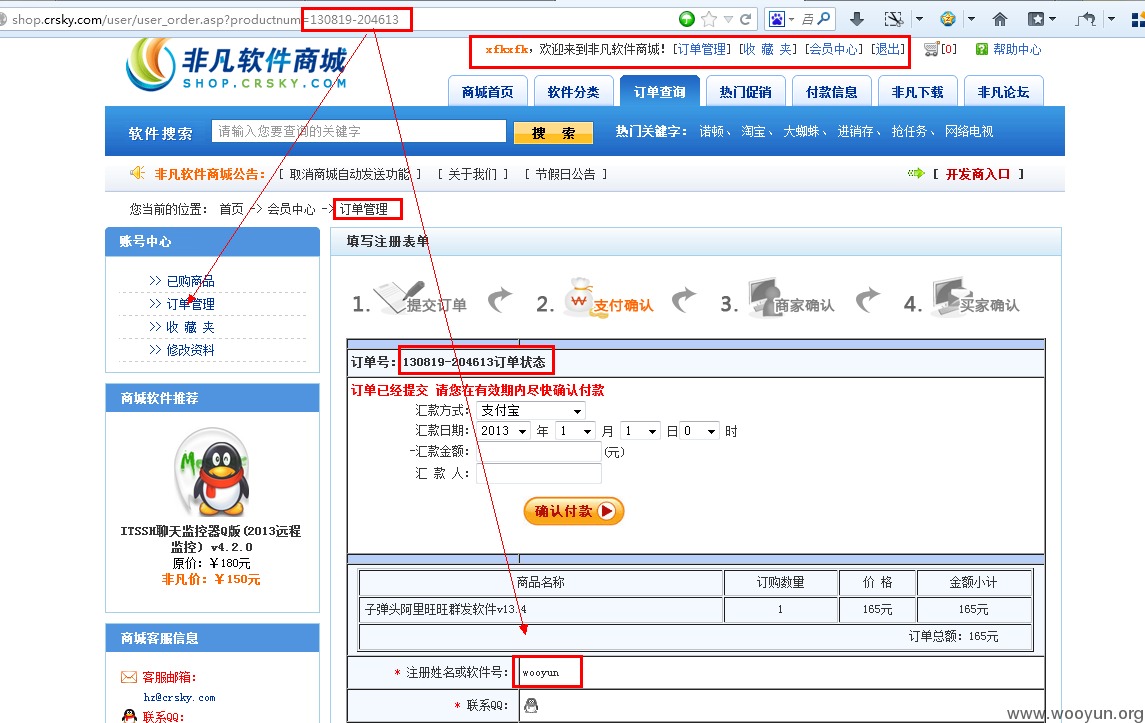Image resolution: width=1145 pixels, height=723 pixels.
Task: Switch to 商城首页 tab
Action: 487,91
